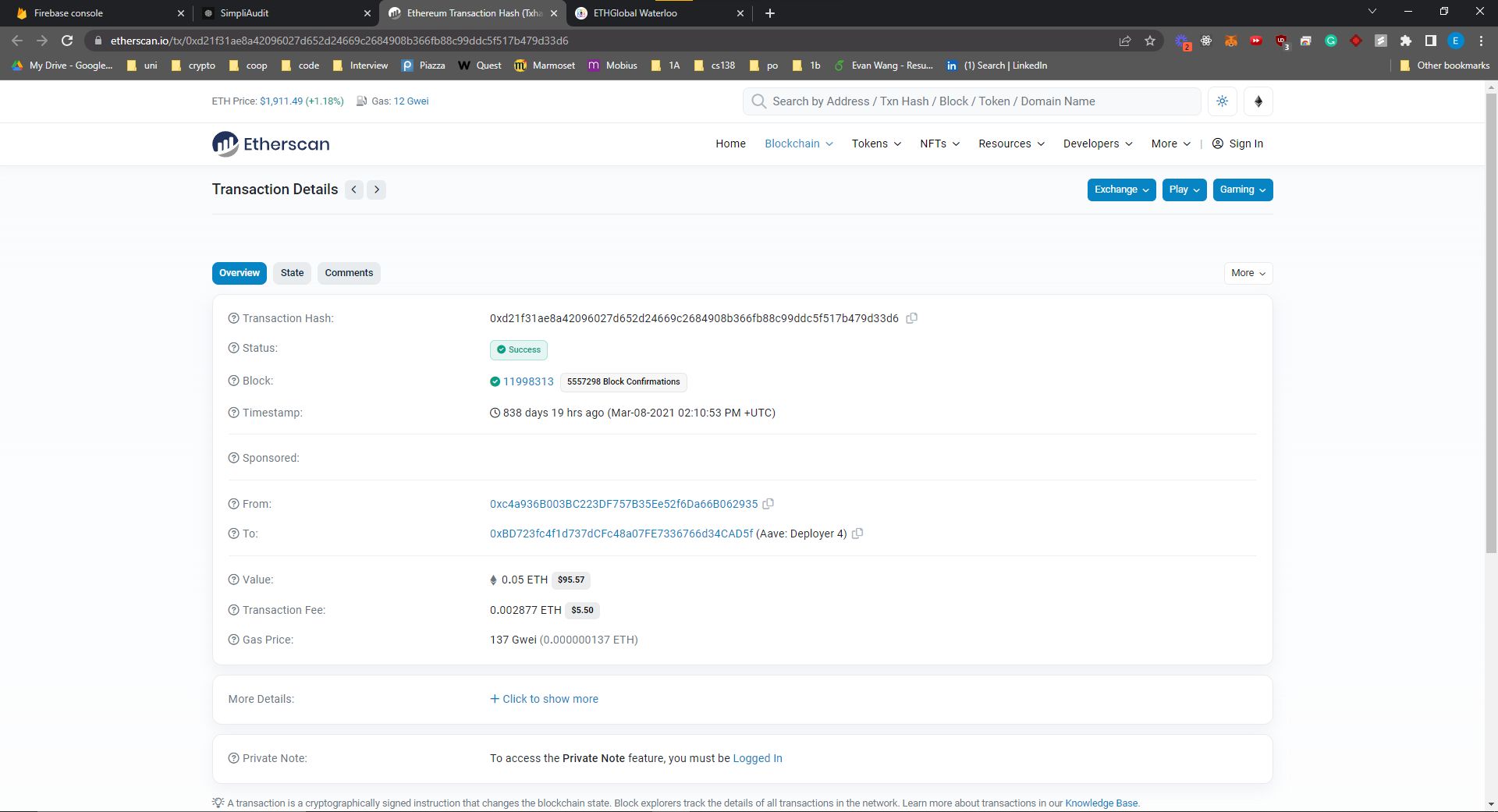Toggle the light/dark theme sun icon
The width and height of the screenshot is (1498, 812).
tap(1222, 101)
